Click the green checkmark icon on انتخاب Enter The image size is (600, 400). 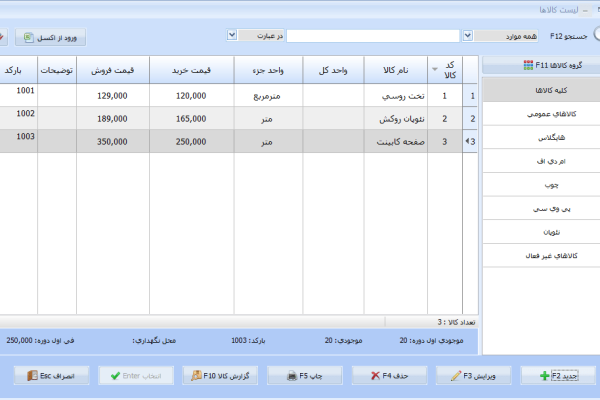tap(115, 376)
